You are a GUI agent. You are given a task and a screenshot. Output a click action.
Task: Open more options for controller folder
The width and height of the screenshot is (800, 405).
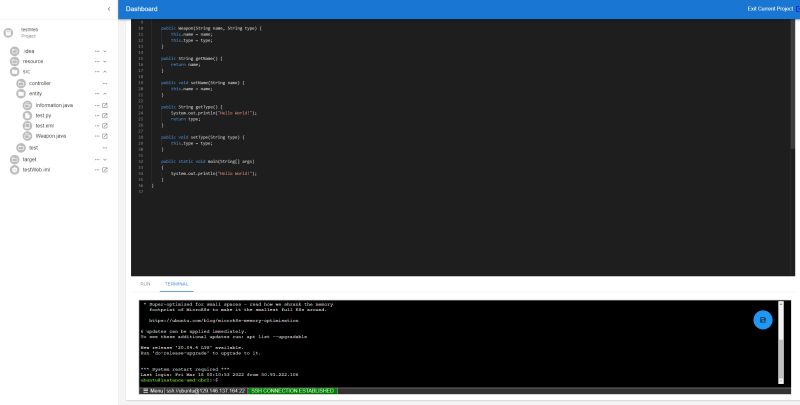[105, 83]
